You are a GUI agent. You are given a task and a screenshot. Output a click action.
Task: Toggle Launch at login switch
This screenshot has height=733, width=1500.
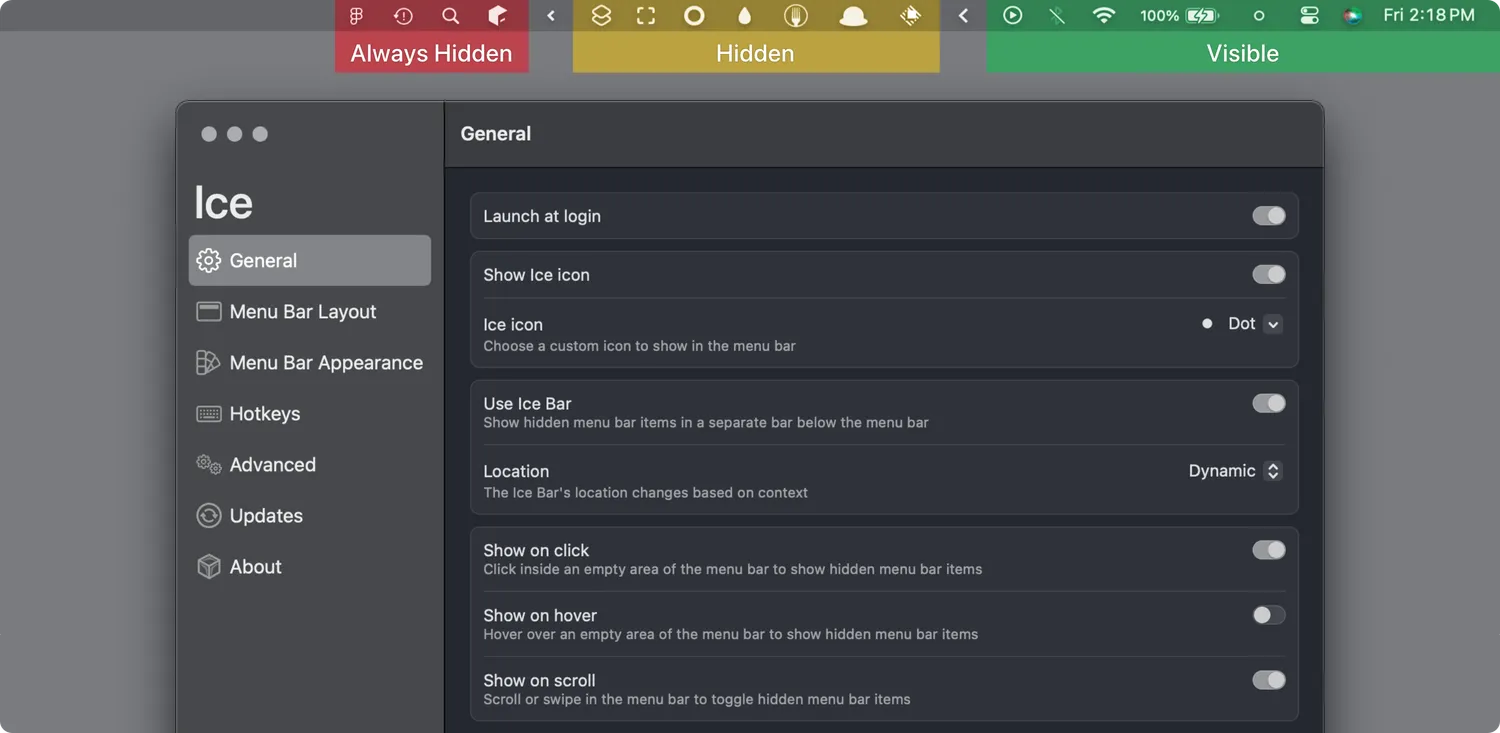click(x=1269, y=216)
